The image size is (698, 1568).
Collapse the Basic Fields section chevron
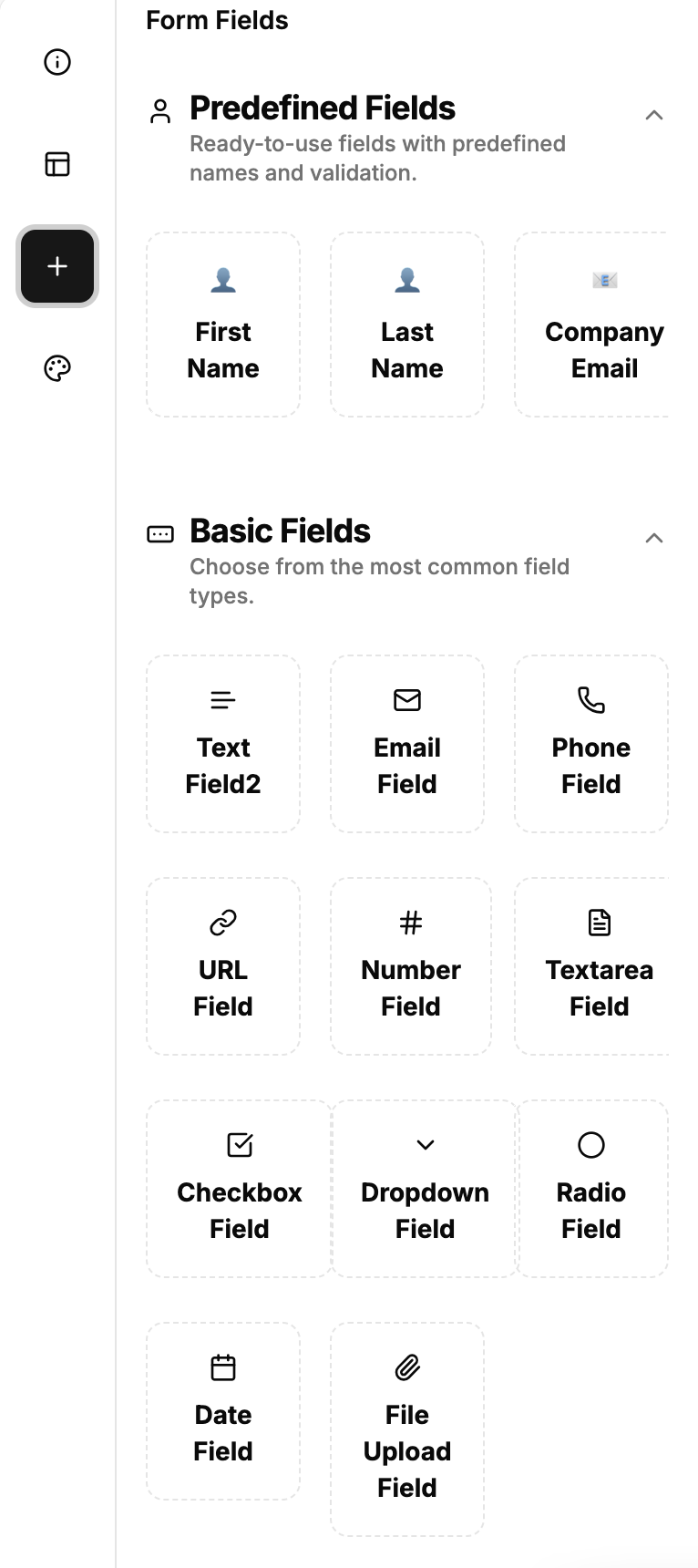(x=653, y=538)
